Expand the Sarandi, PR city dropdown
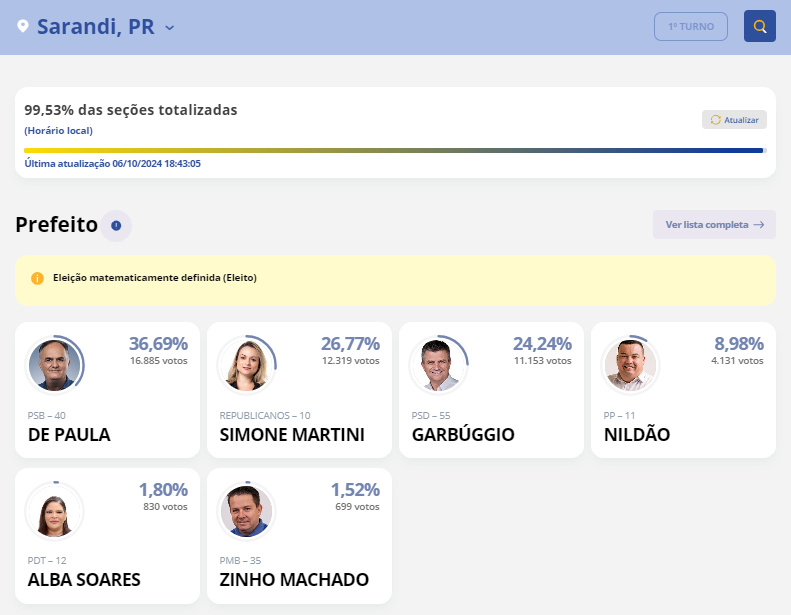This screenshot has width=791, height=615. point(169,28)
